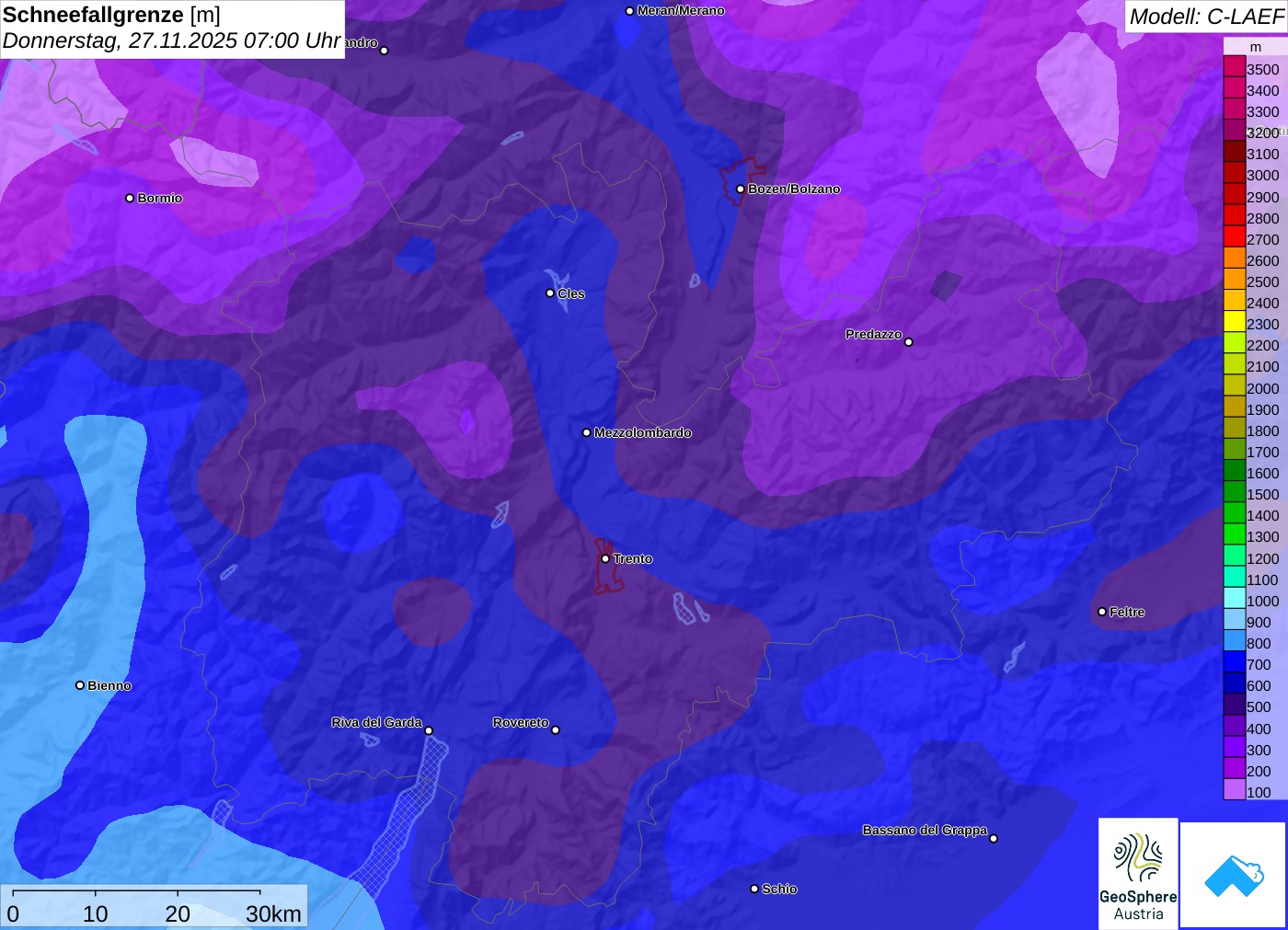Click the 700 m blue legend swatch

pos(1234,661)
